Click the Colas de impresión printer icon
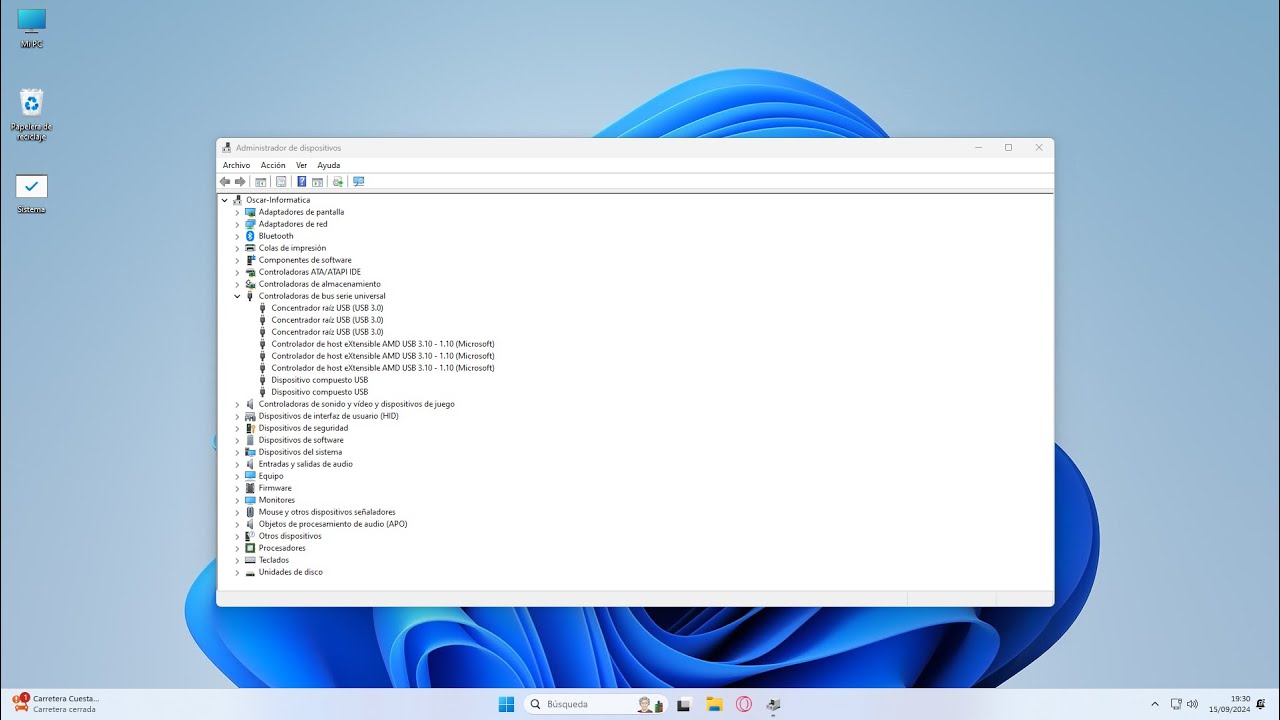Image resolution: width=1280 pixels, height=720 pixels. point(250,248)
